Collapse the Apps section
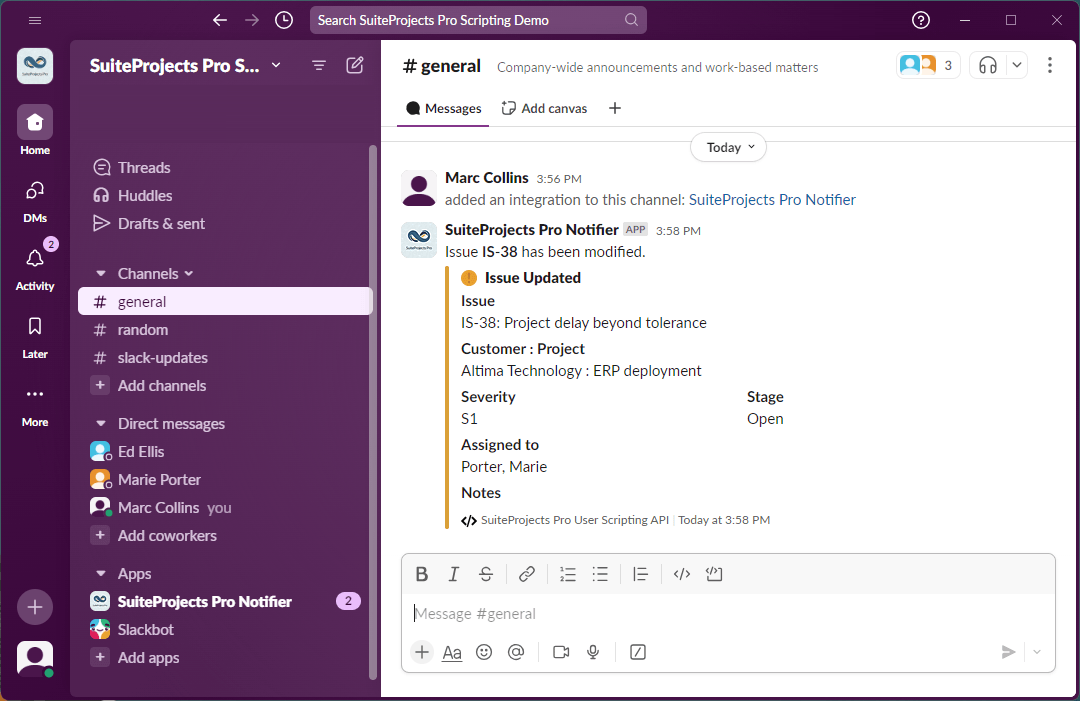The image size is (1080, 701). (101, 574)
